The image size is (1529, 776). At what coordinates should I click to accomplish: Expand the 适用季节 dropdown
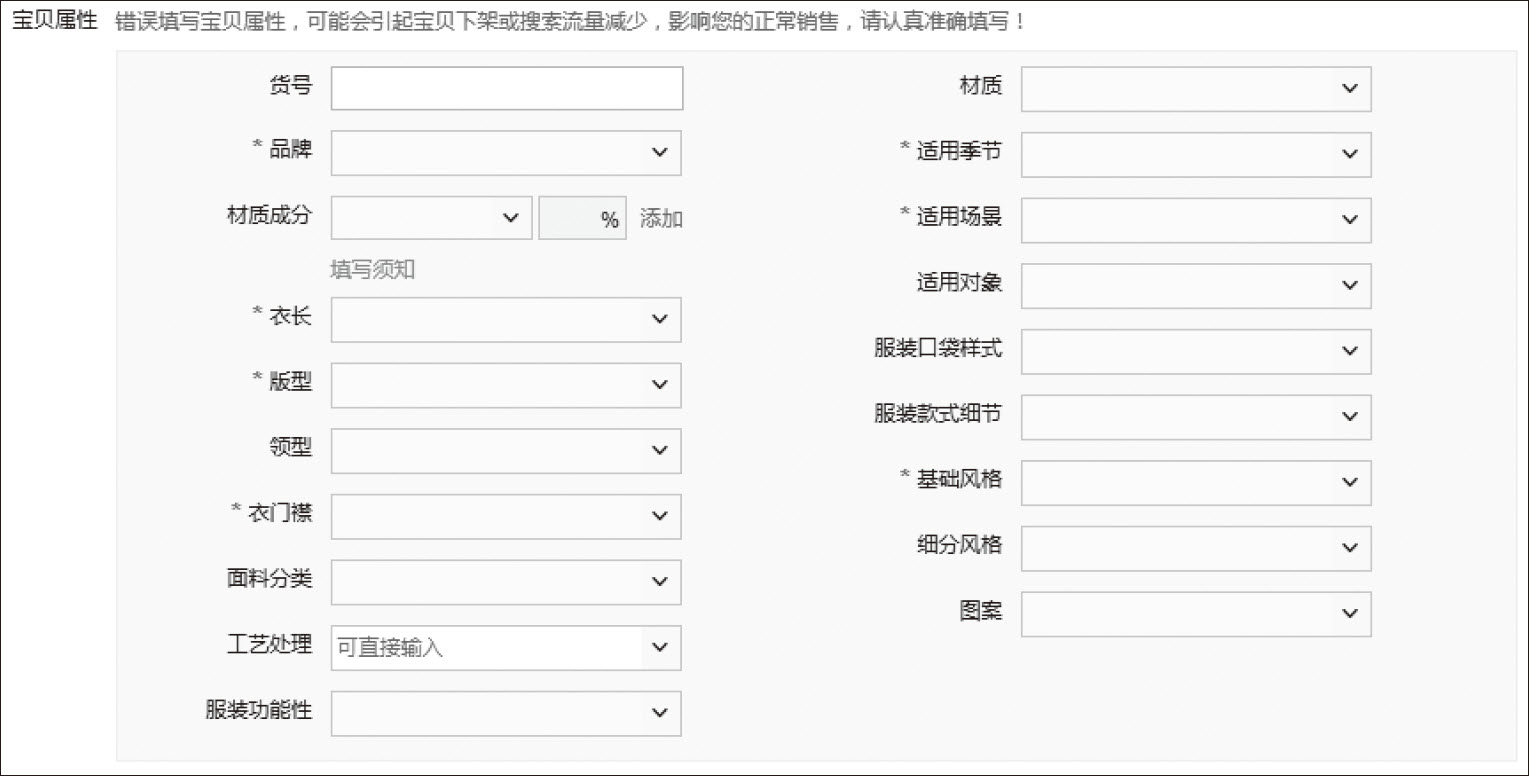[1196, 154]
